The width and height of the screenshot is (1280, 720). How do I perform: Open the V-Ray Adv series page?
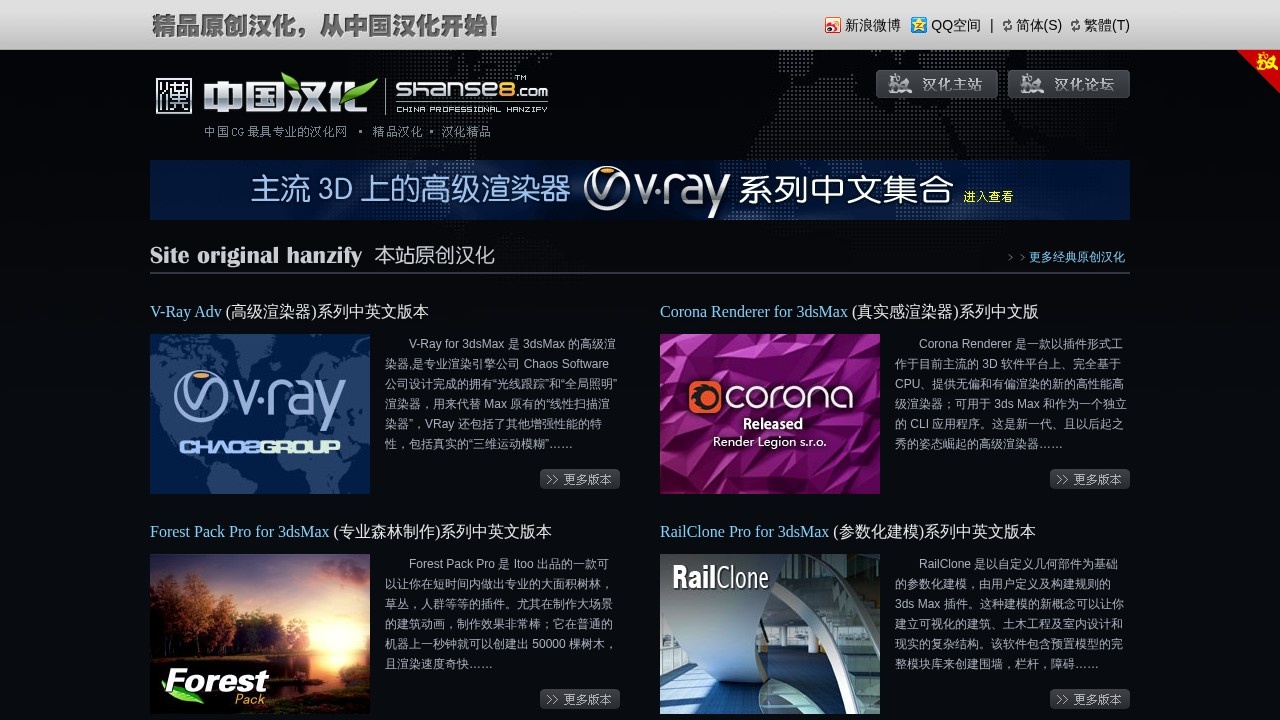pyautogui.click(x=186, y=312)
